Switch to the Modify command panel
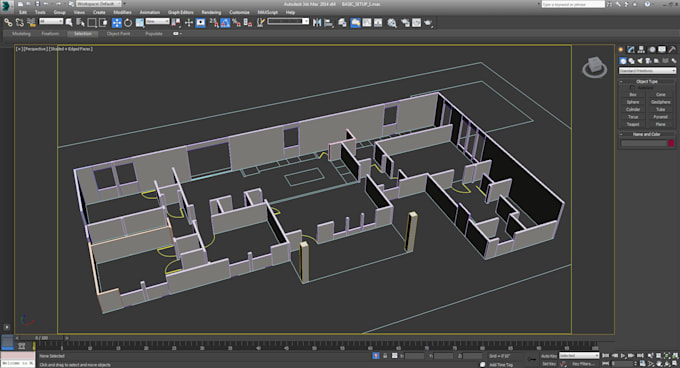680x368 pixels. [x=631, y=49]
